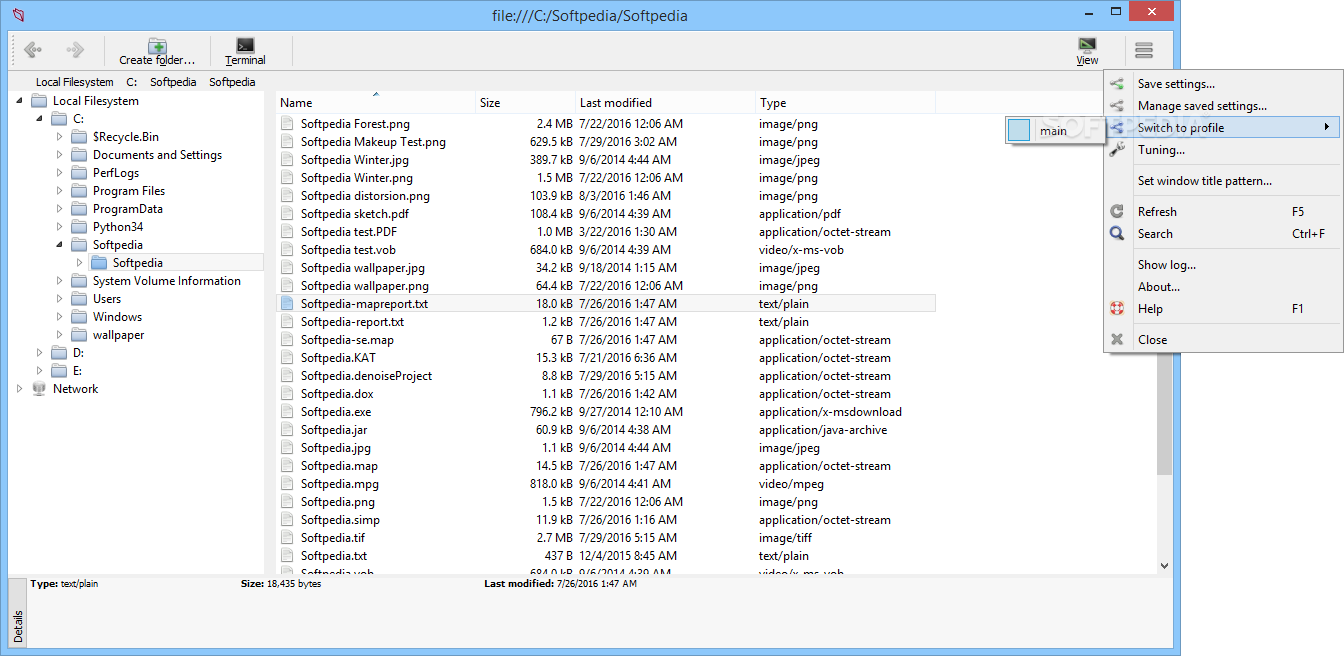This screenshot has height=656, width=1344.
Task: Open the Switch to profile submenu arrow
Action: pos(1327,127)
